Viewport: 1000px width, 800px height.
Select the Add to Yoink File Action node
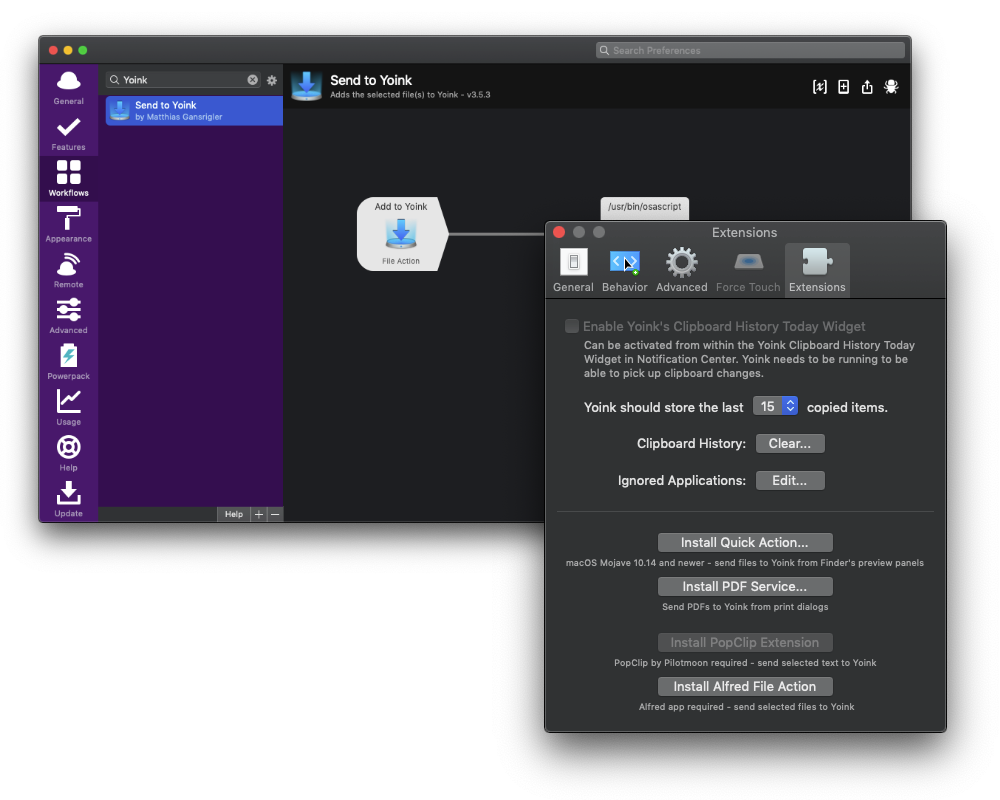(x=402, y=233)
